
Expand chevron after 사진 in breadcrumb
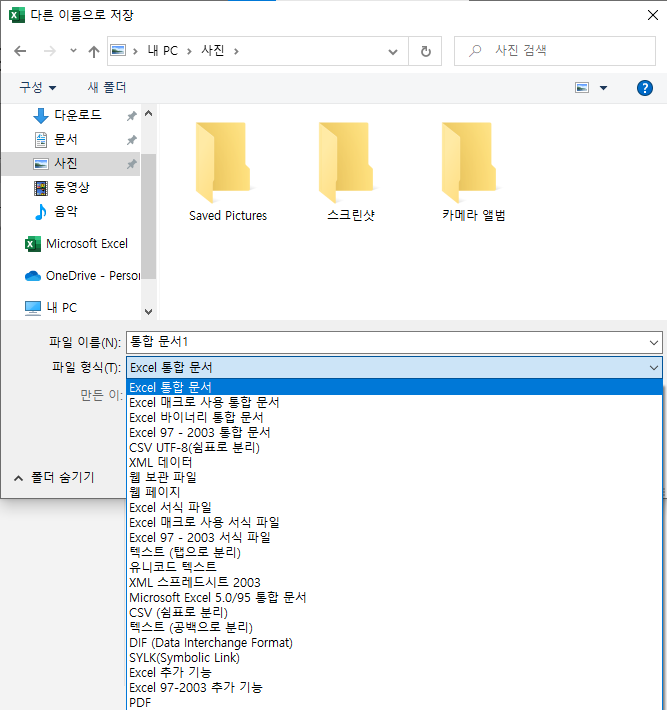point(236,51)
